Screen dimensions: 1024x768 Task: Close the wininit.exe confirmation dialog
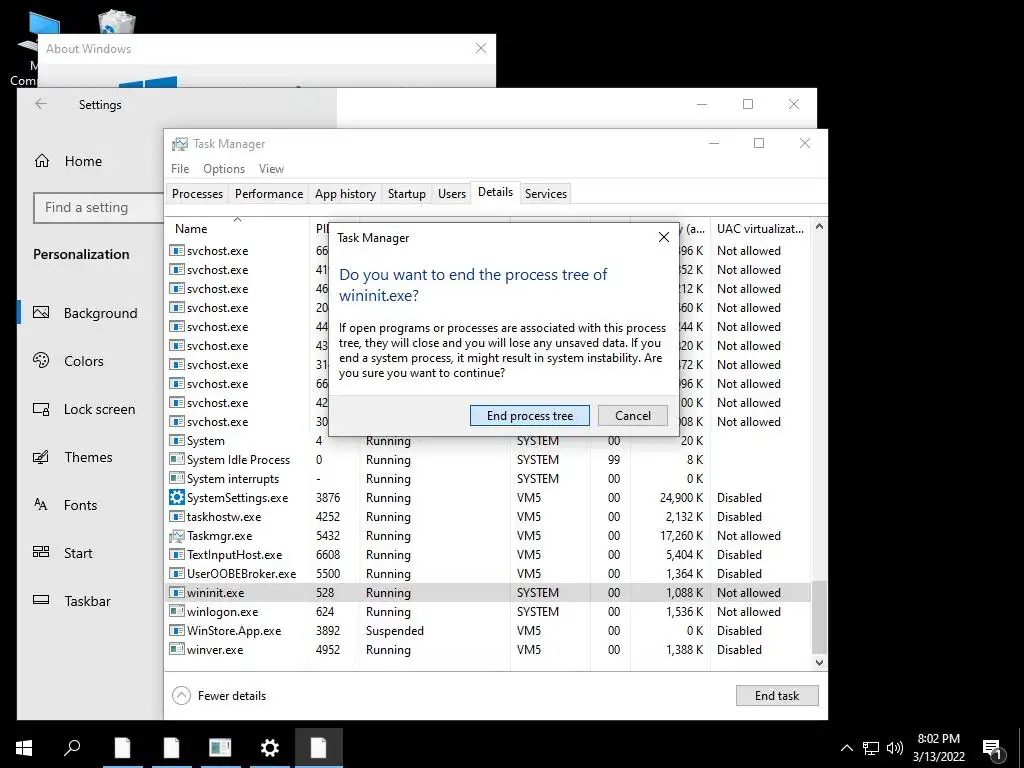coord(664,237)
